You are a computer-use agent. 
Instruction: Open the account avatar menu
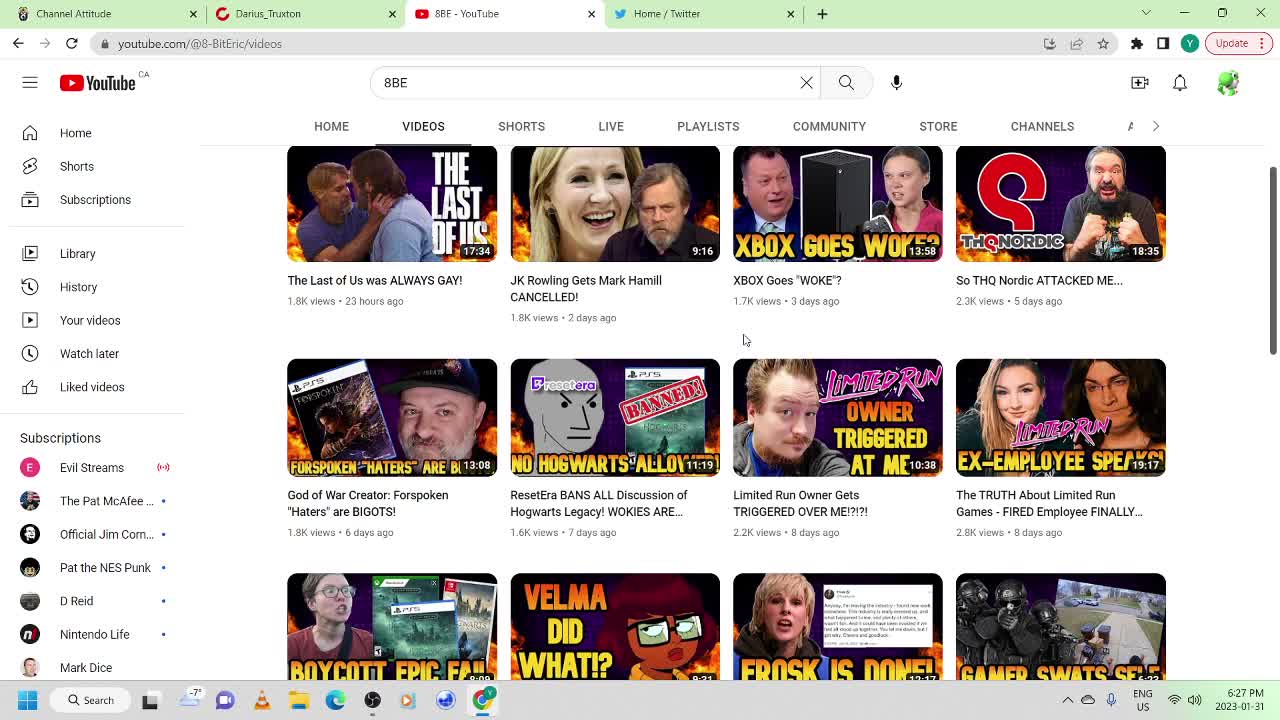(x=1228, y=83)
